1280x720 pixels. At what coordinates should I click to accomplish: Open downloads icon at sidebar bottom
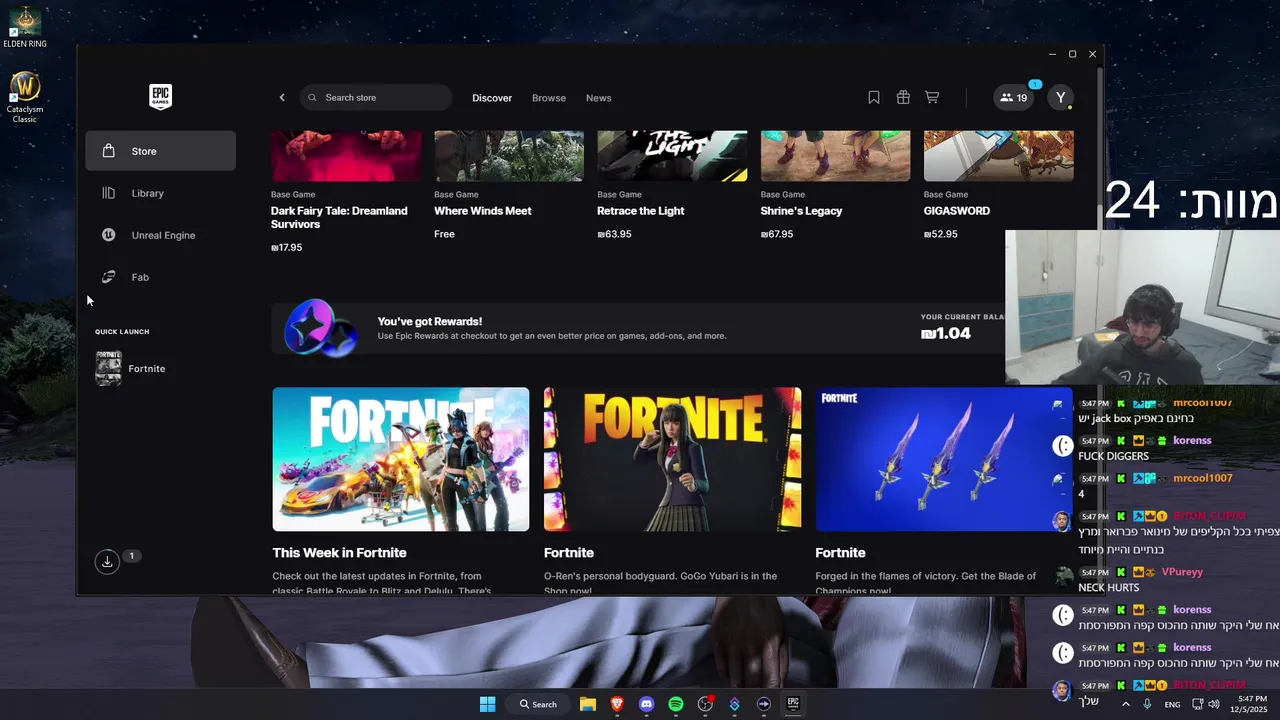point(107,562)
